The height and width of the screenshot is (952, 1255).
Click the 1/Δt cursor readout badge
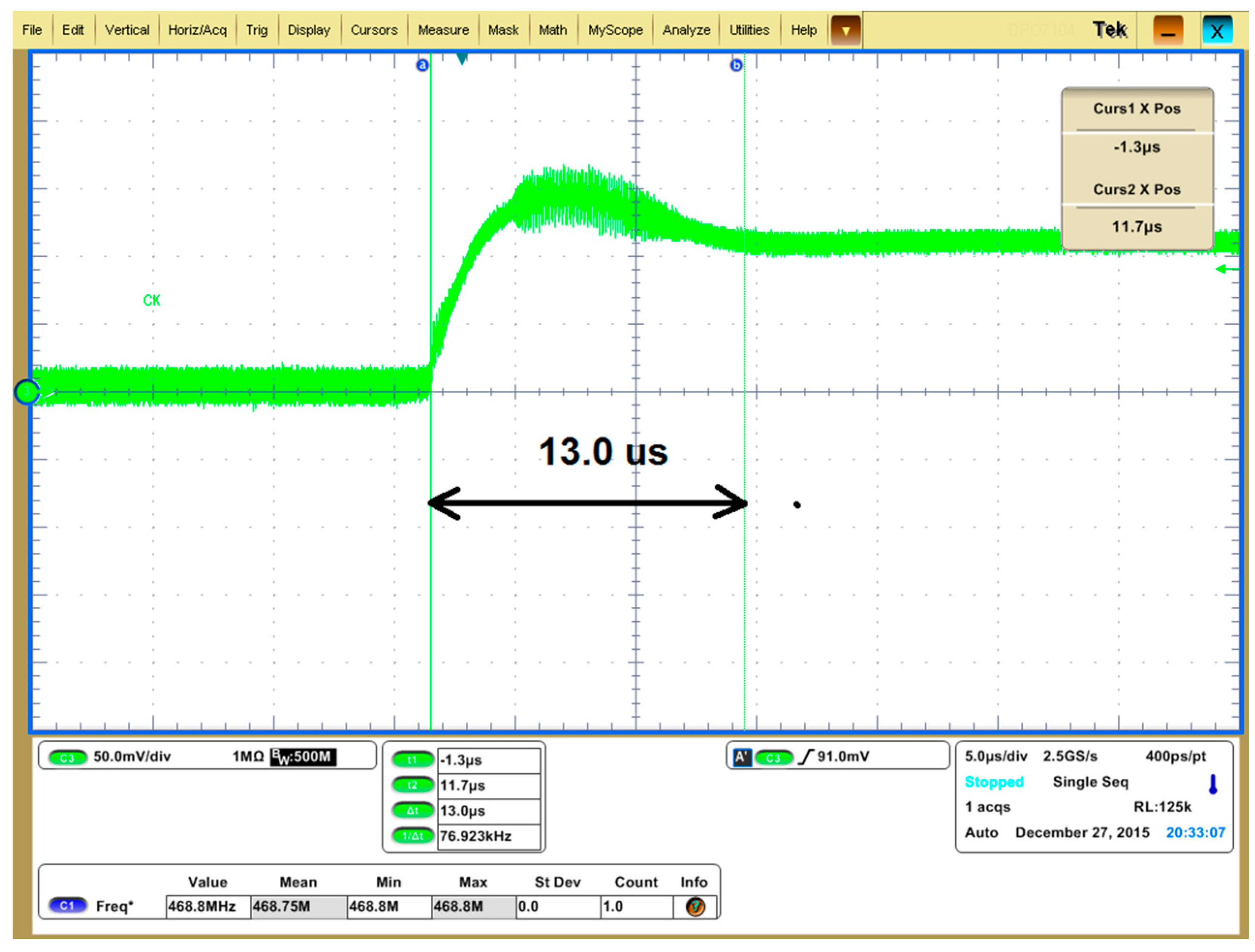tap(413, 836)
